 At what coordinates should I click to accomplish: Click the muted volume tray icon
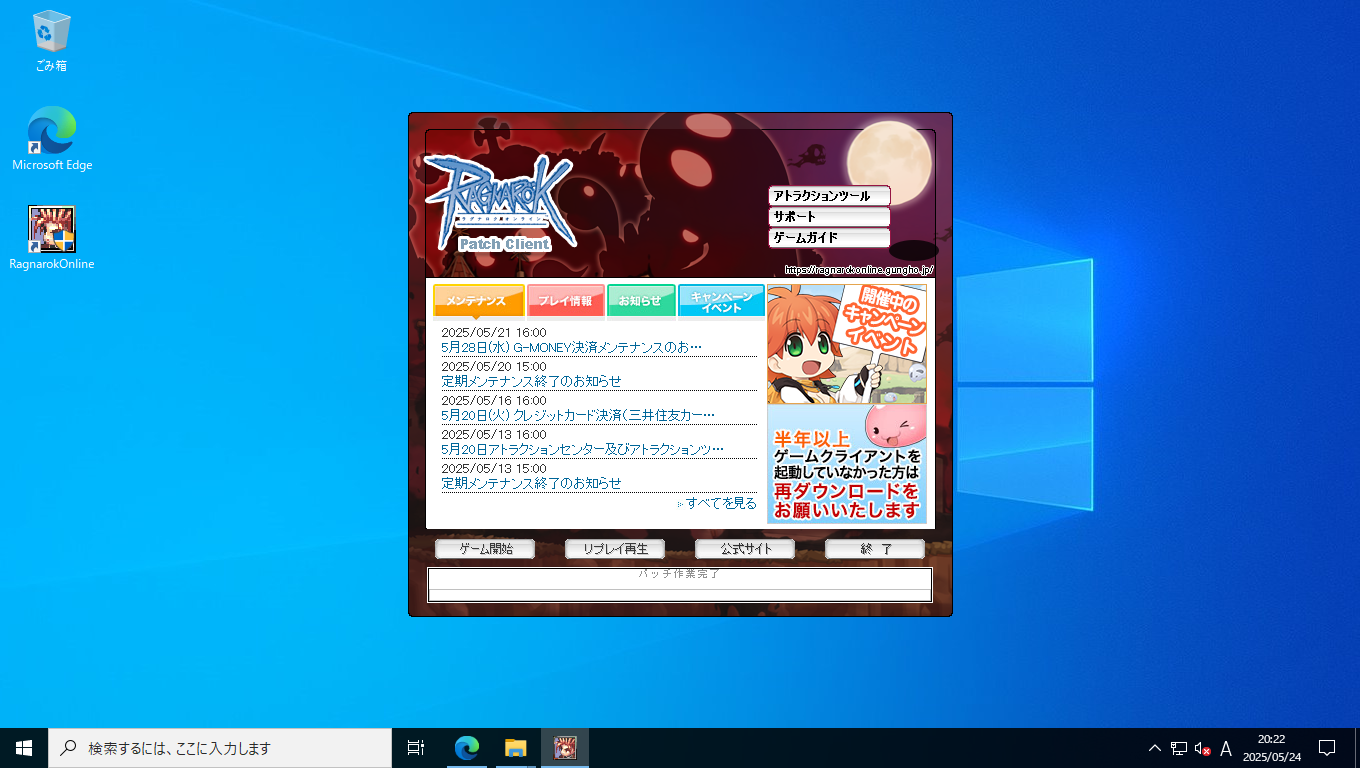click(1203, 748)
